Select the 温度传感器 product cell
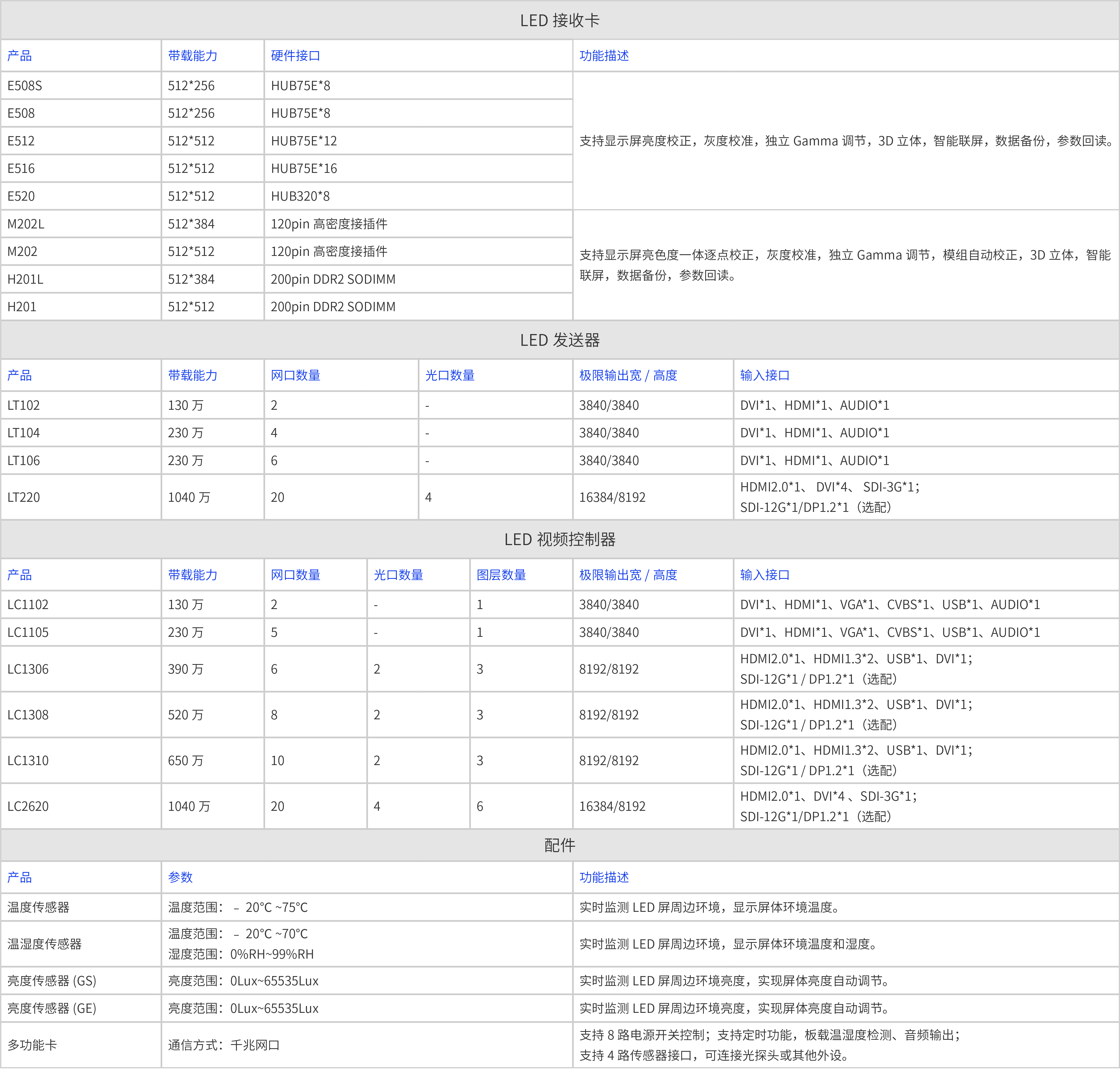 (x=81, y=907)
